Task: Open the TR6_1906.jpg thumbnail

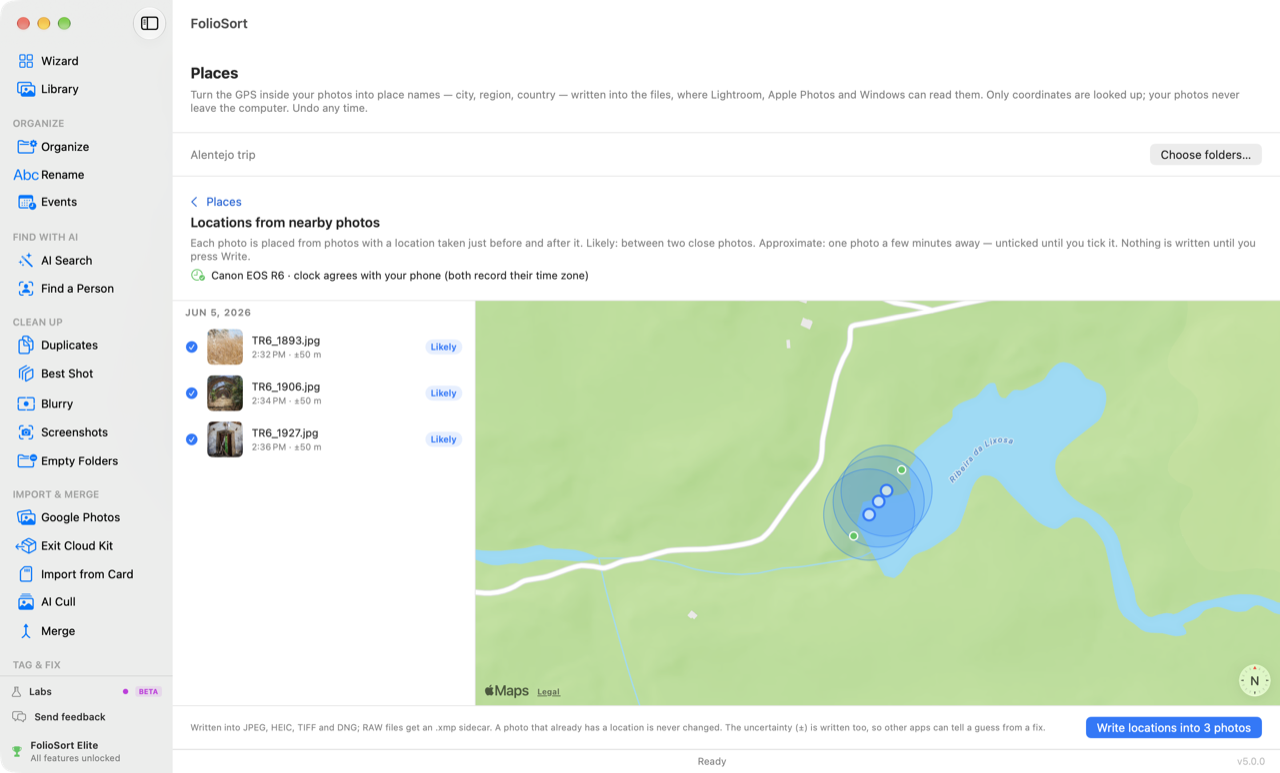Action: (x=225, y=393)
